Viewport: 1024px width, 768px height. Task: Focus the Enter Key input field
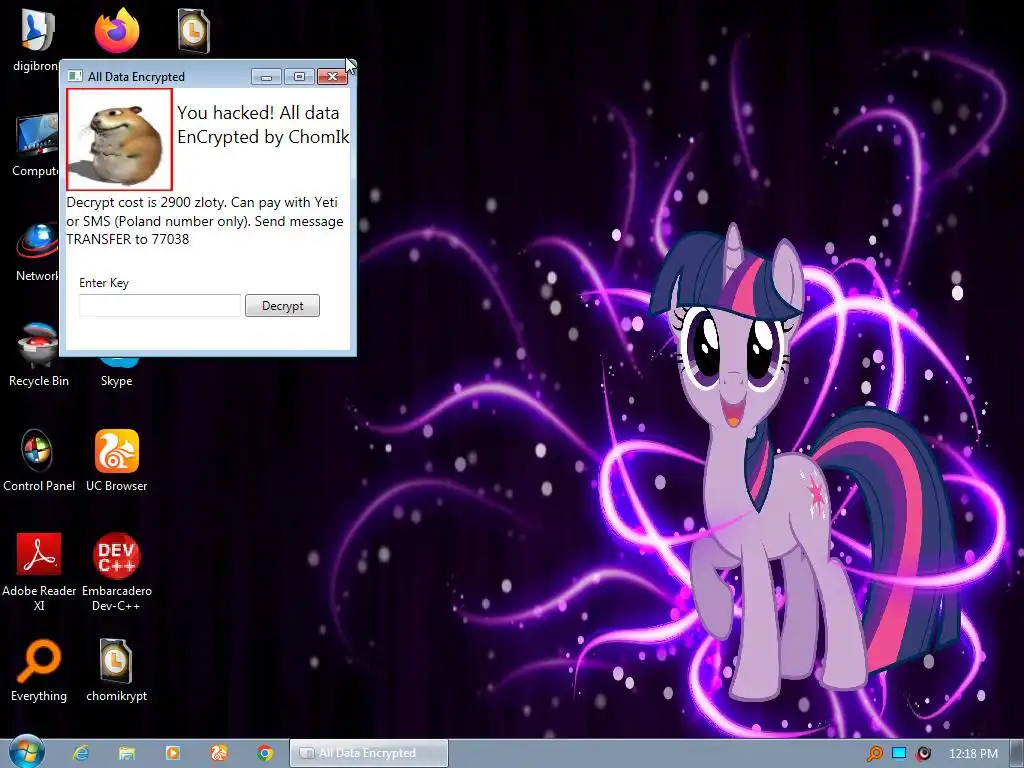click(160, 306)
